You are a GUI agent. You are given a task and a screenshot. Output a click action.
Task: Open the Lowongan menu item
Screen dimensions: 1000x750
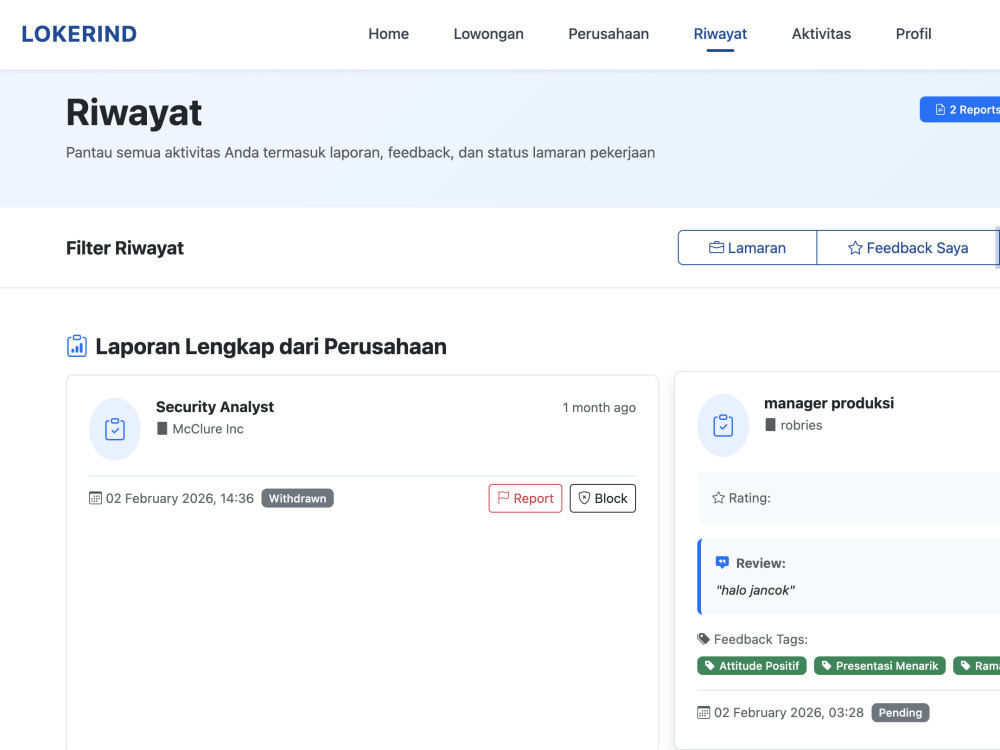(x=489, y=34)
